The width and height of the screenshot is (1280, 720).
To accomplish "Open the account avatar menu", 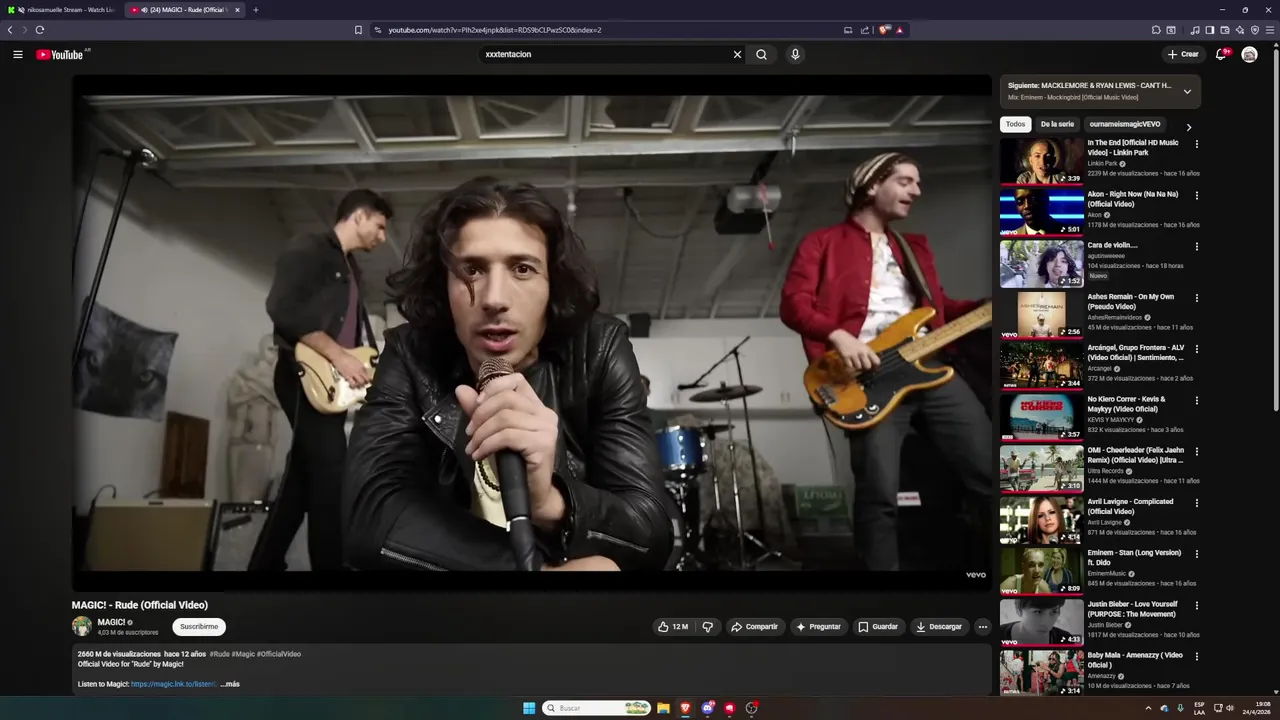I will (1249, 54).
